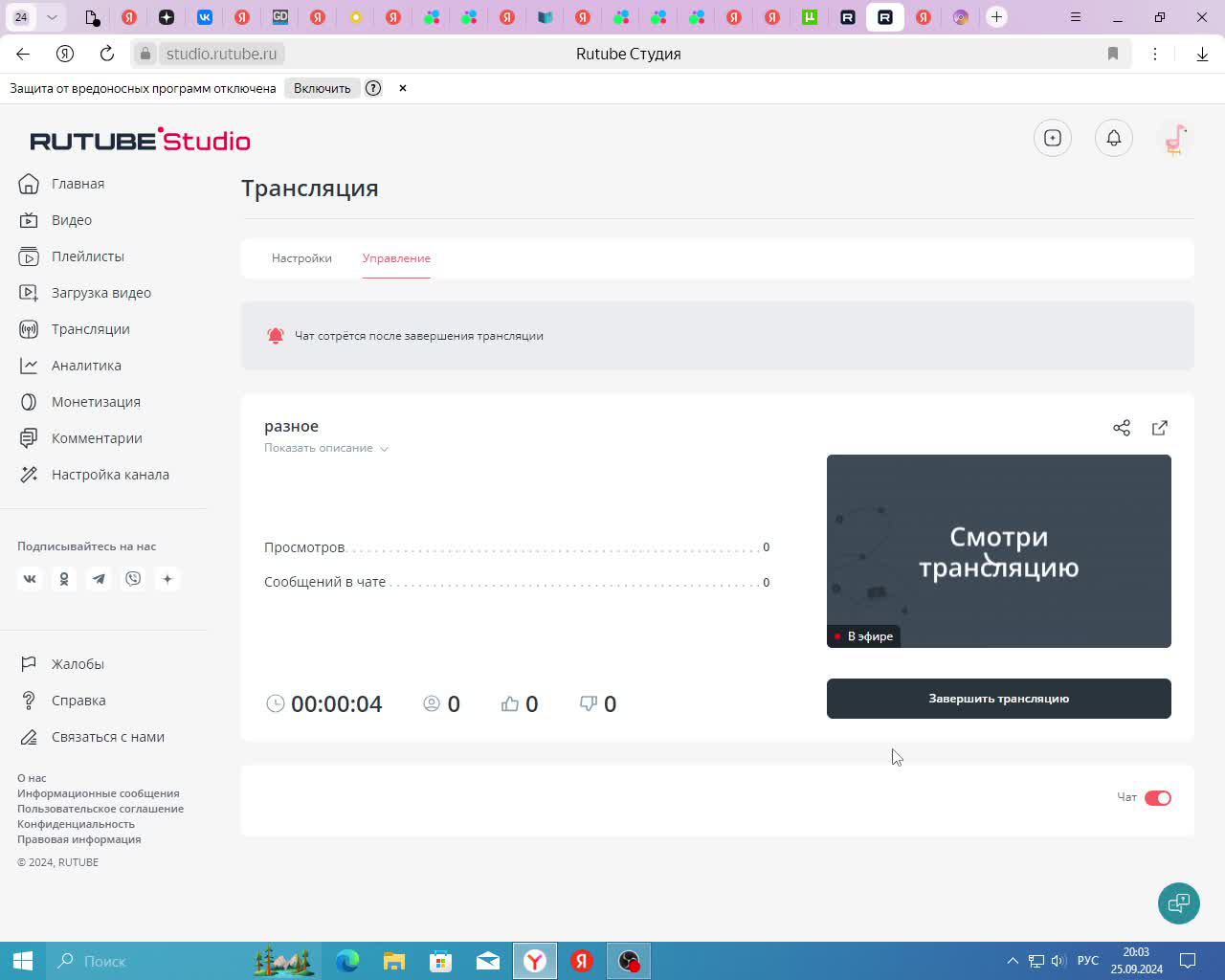Open the notifications bell
This screenshot has width=1225, height=980.
click(x=1114, y=138)
